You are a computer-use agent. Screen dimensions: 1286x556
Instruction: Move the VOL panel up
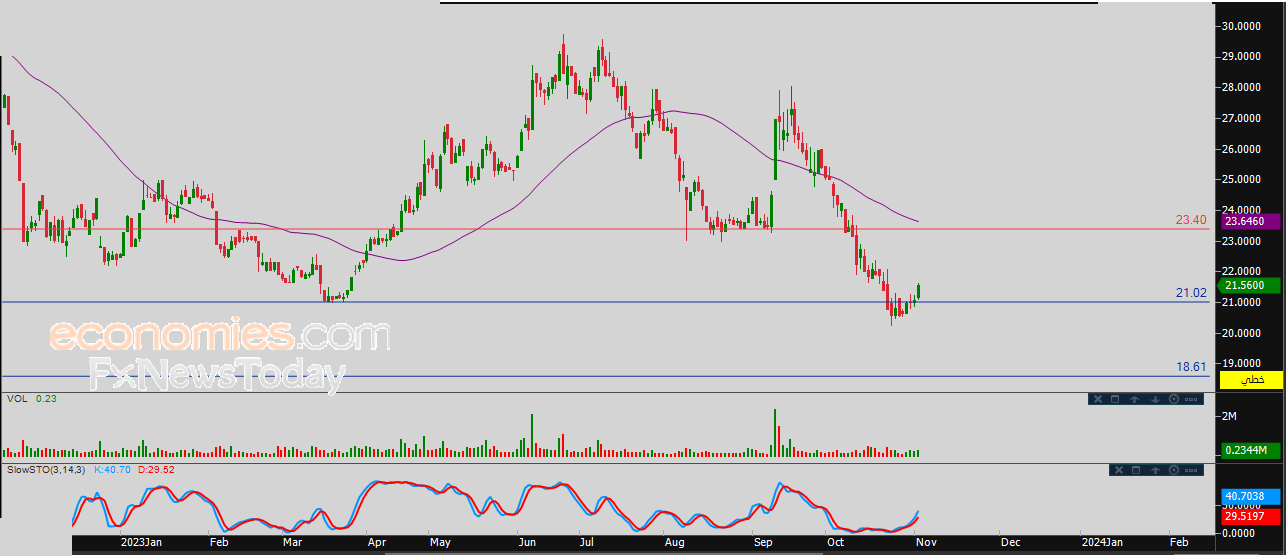point(1134,399)
